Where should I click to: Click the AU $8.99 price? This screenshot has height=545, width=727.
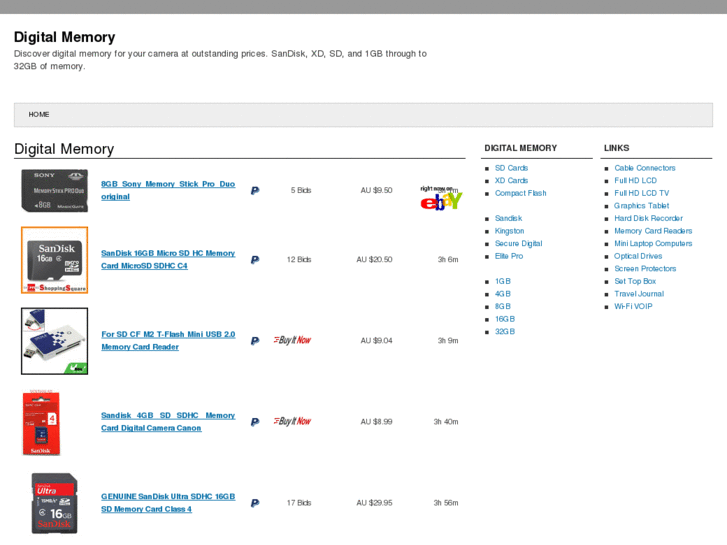(x=376, y=422)
